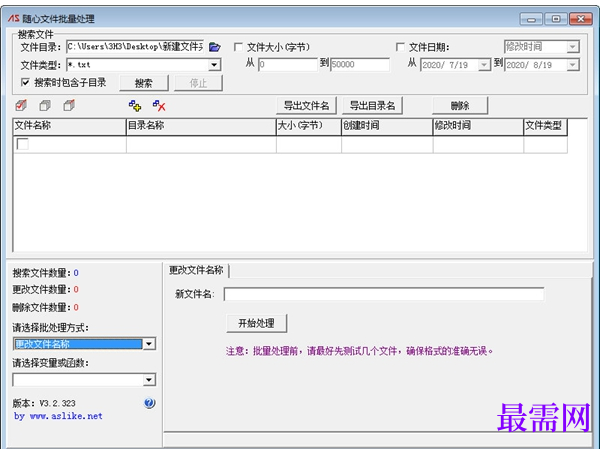Screen dimensions: 609x449
Task: Click the maximum file size 50000 field
Action: pos(360,64)
